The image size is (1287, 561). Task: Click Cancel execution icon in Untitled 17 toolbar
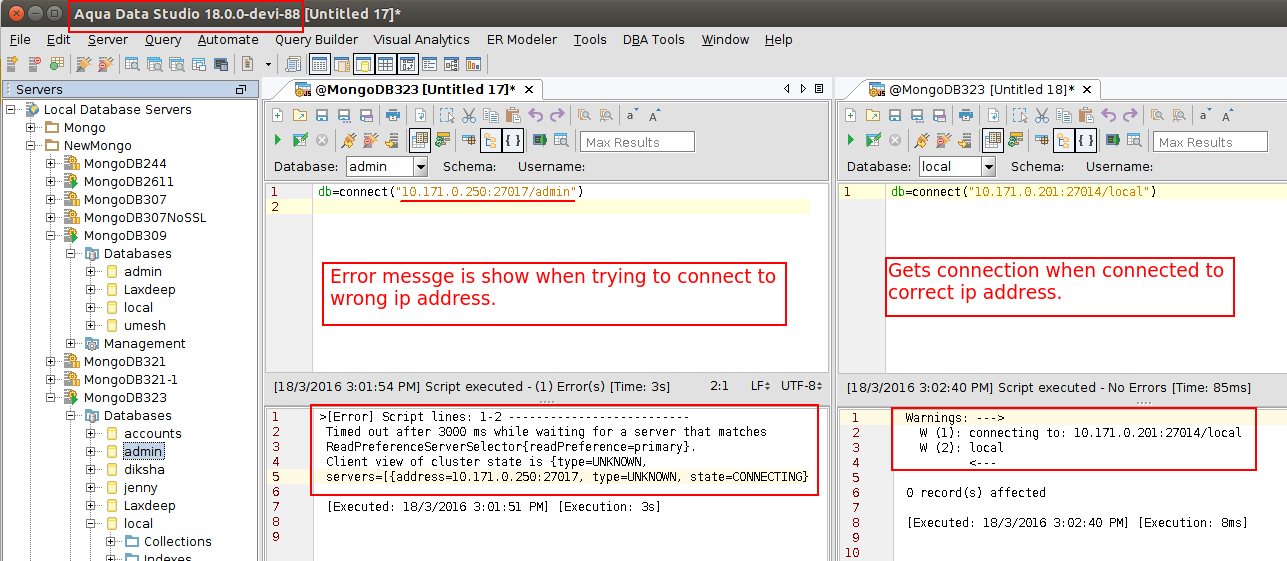pos(322,140)
